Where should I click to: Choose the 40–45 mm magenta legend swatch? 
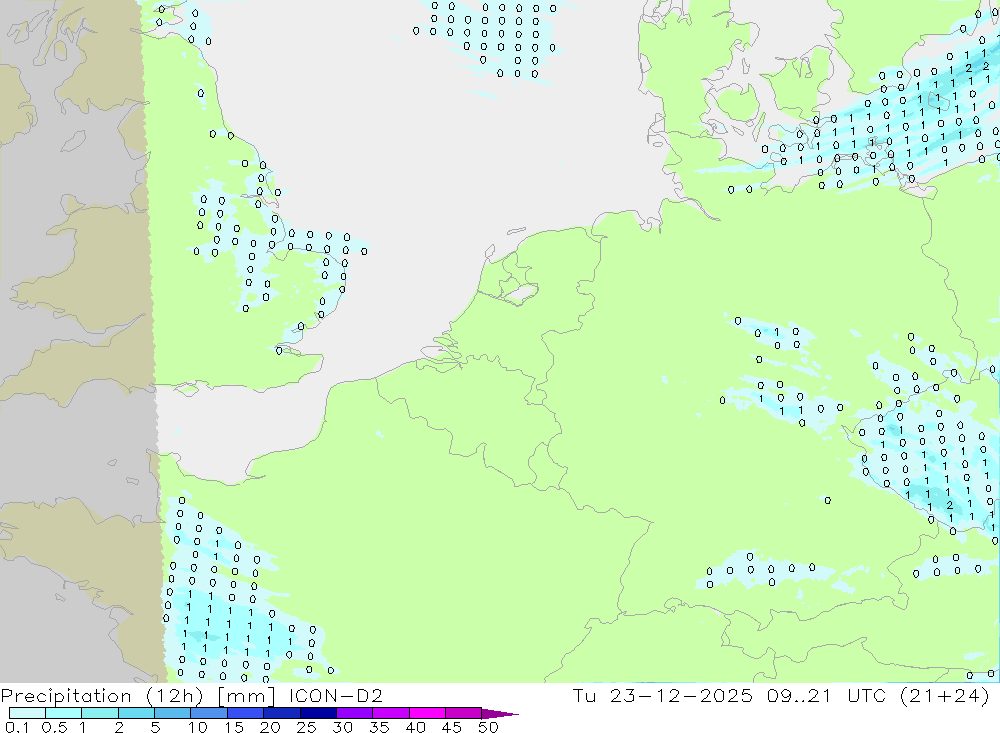click(427, 713)
